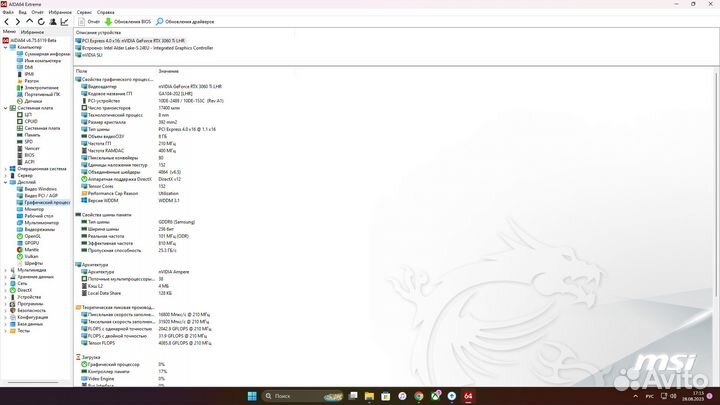Select the GPGPU tree item

[28, 243]
